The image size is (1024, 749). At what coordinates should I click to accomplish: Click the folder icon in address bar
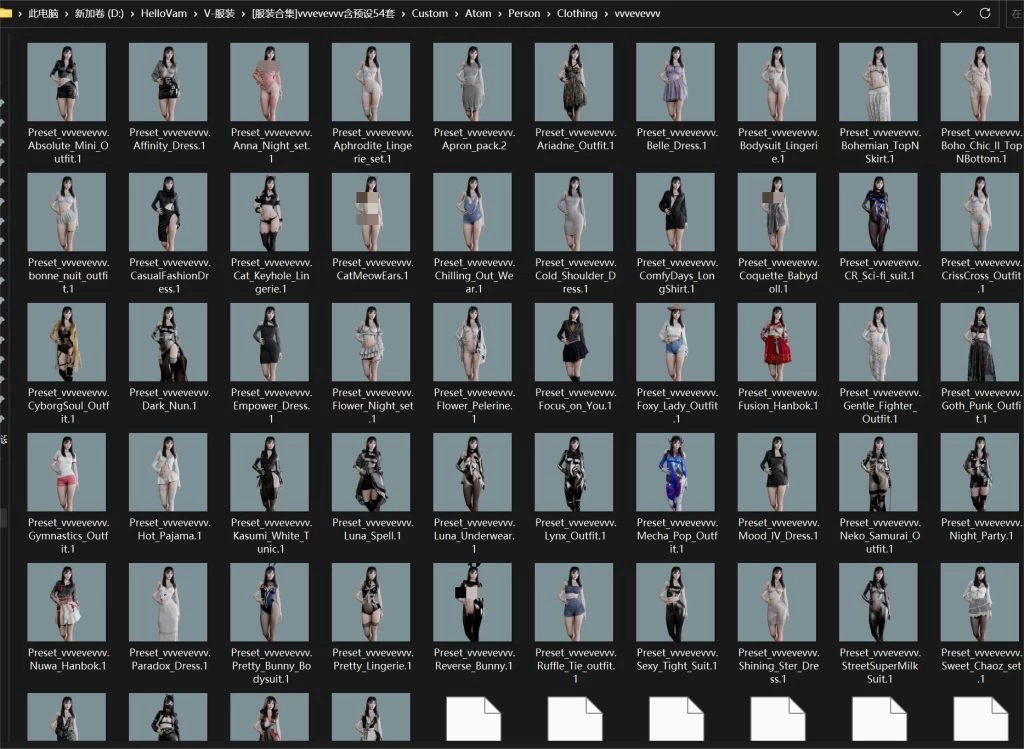pos(6,14)
